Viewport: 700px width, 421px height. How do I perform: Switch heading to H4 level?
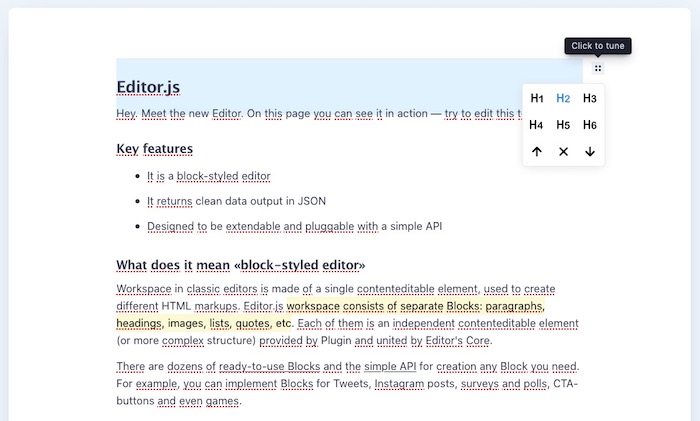coord(537,125)
